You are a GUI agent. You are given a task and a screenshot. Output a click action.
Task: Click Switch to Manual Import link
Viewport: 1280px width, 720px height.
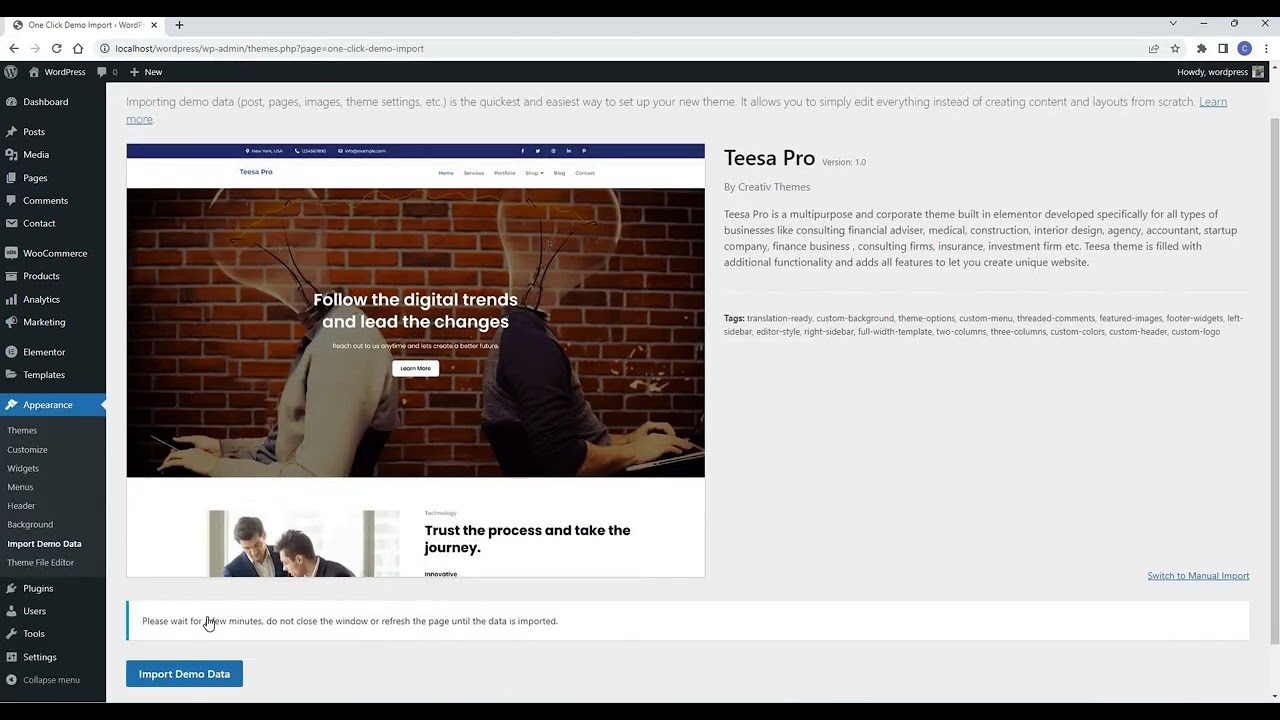click(1198, 576)
